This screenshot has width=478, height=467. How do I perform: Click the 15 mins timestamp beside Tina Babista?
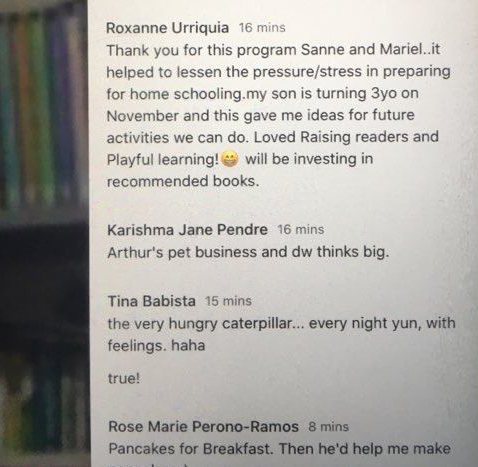[x=228, y=301]
